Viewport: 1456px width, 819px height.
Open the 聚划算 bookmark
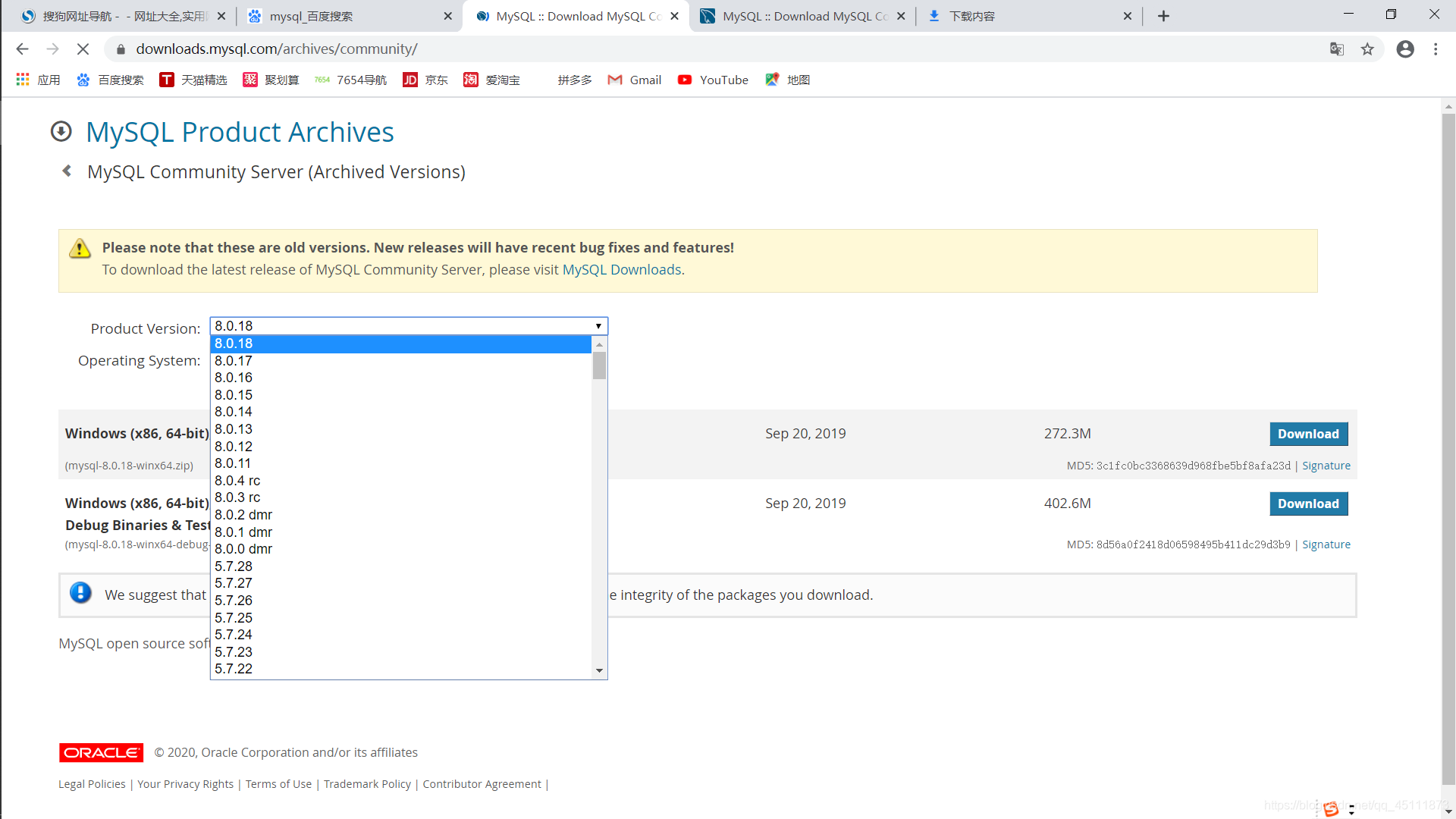(x=271, y=80)
